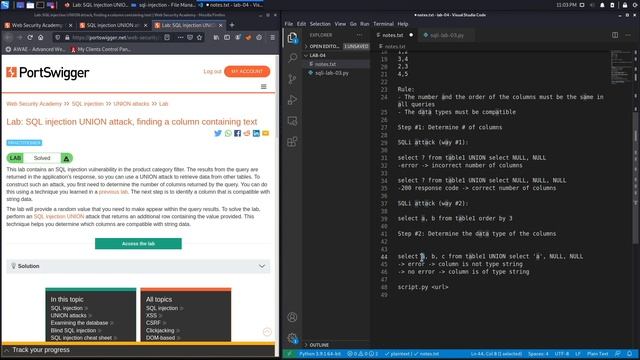Open the File menu in VS Code
The width and height of the screenshot is (640, 360).
[x=289, y=24]
